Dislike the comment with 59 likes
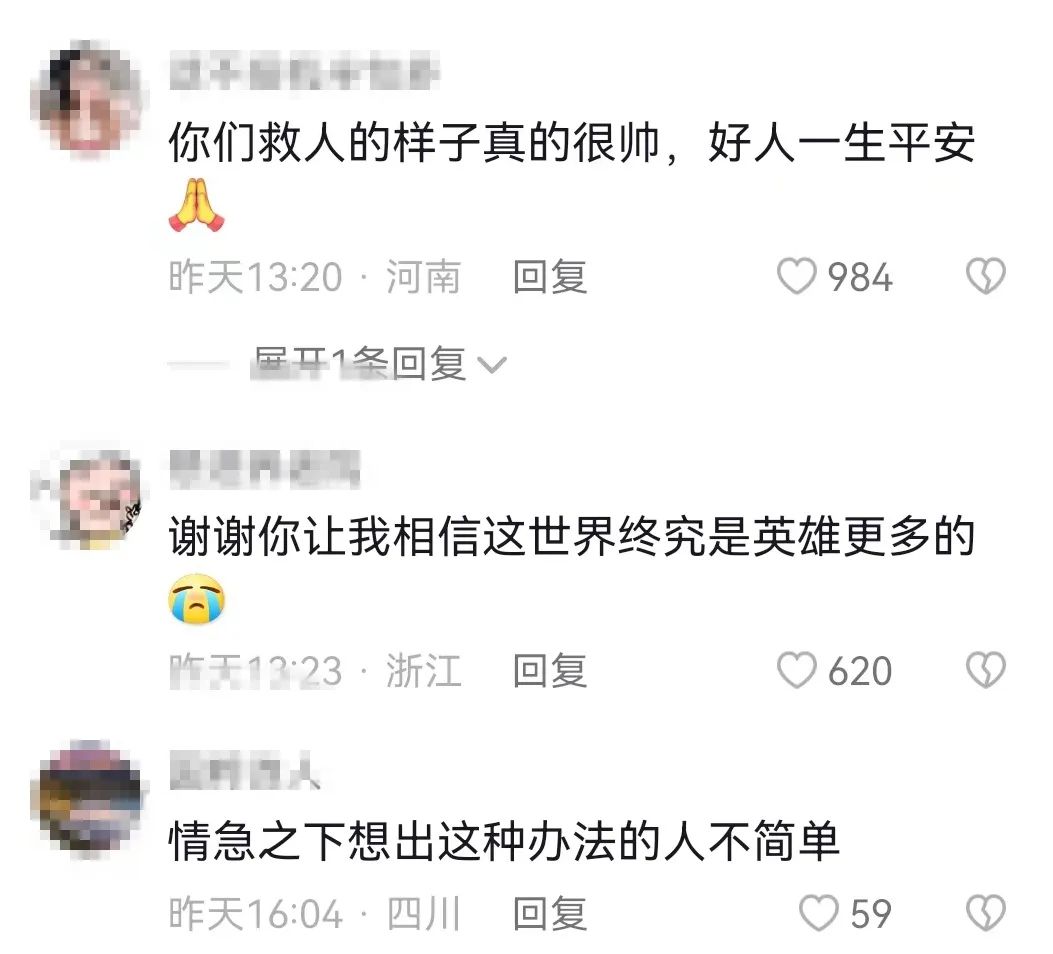 coord(985,913)
